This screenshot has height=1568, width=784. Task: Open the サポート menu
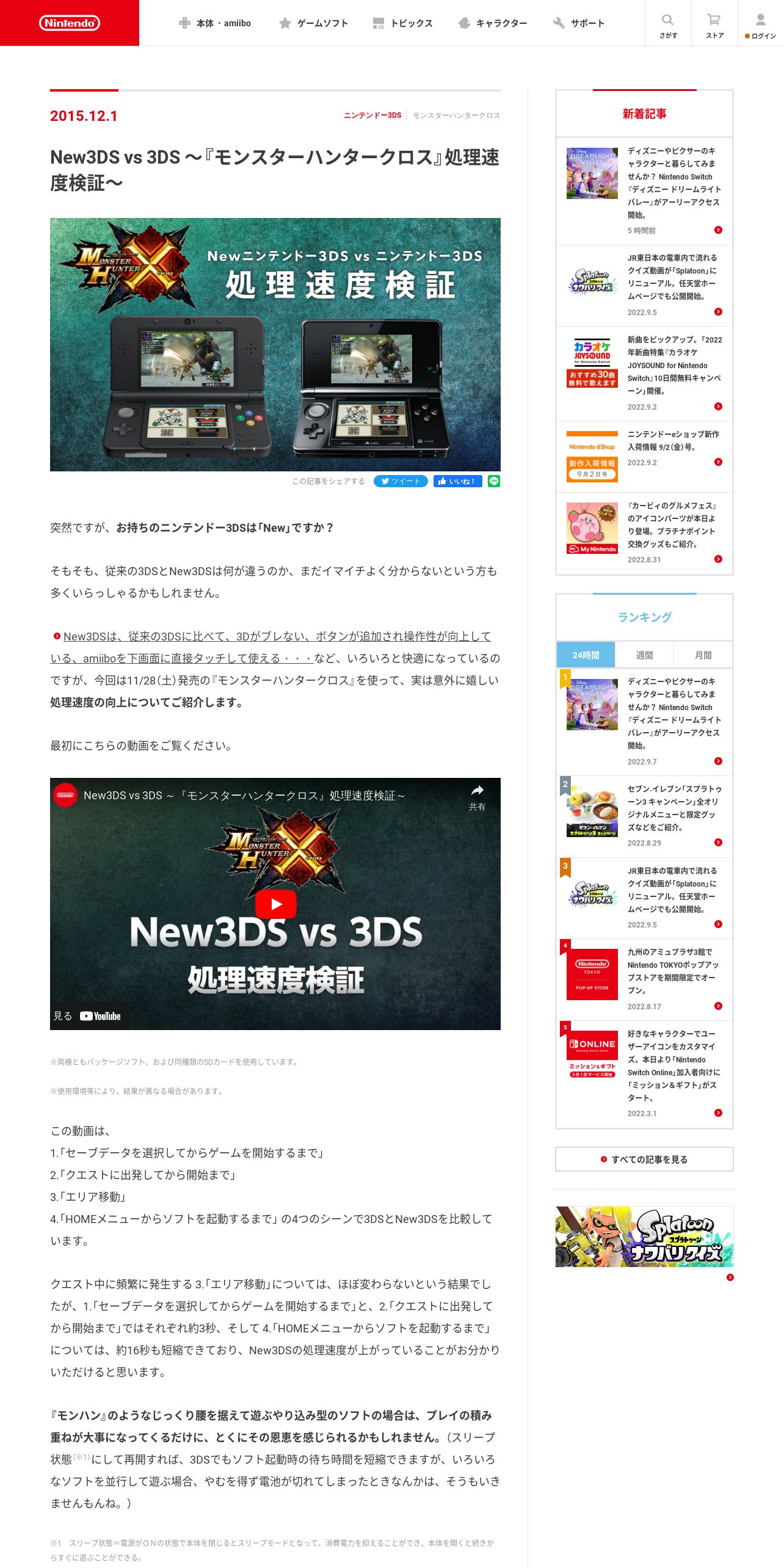click(x=578, y=23)
